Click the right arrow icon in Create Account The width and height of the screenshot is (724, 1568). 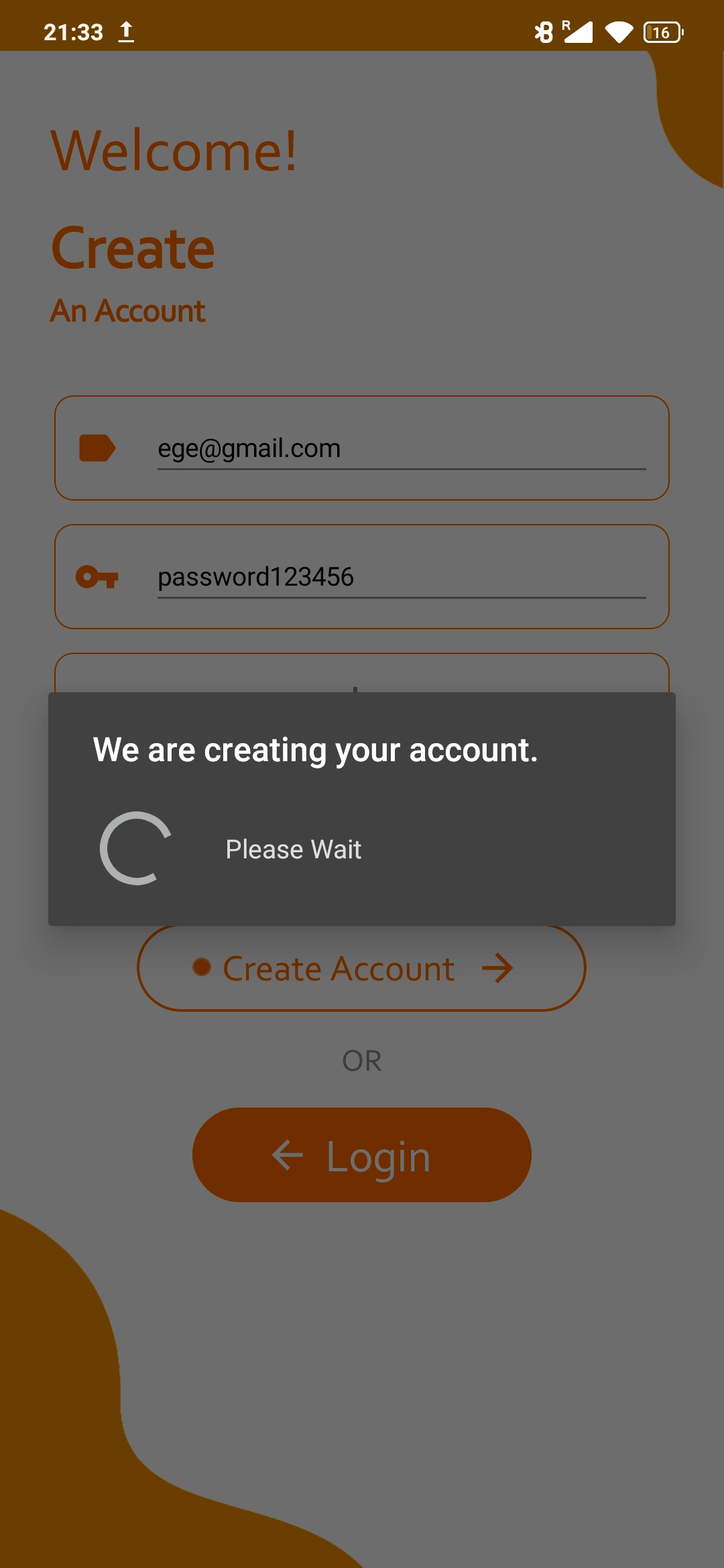pyautogui.click(x=497, y=969)
